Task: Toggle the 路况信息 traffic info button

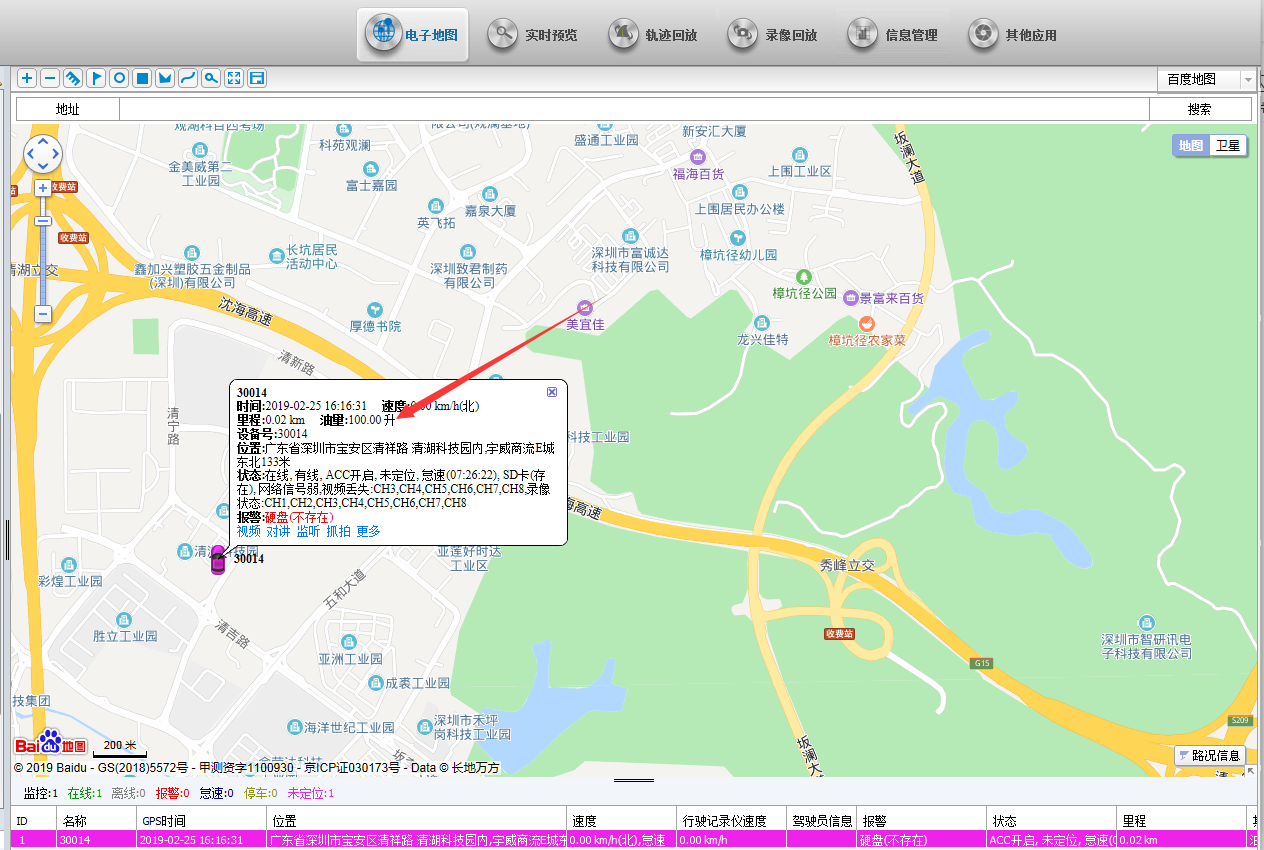Action: pos(1209,756)
